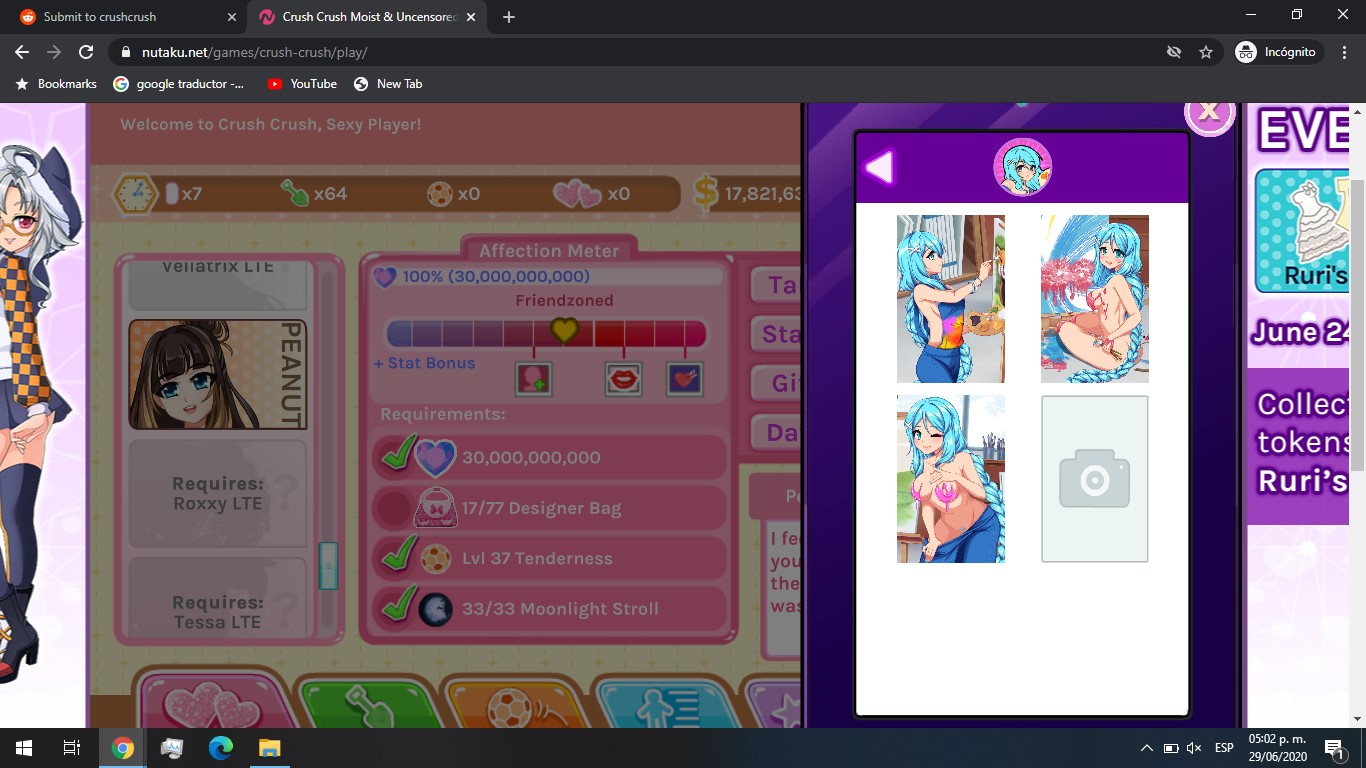Screen dimensions: 1366x768
Task: Click the Designer Bag gift icon
Action: tap(435, 508)
